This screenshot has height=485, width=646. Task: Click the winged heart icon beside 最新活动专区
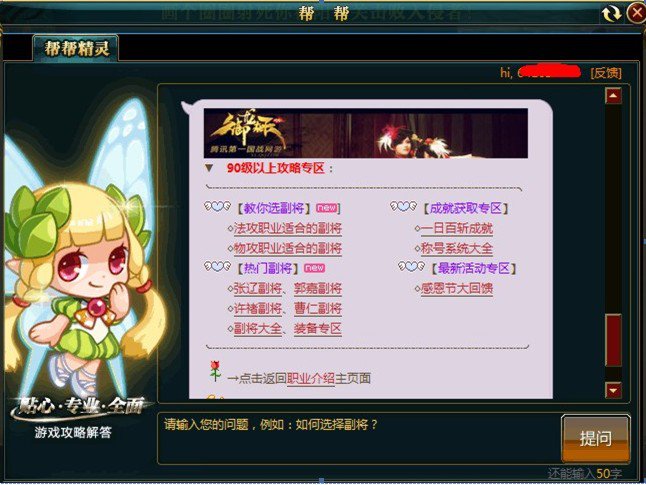pyautogui.click(x=411, y=267)
